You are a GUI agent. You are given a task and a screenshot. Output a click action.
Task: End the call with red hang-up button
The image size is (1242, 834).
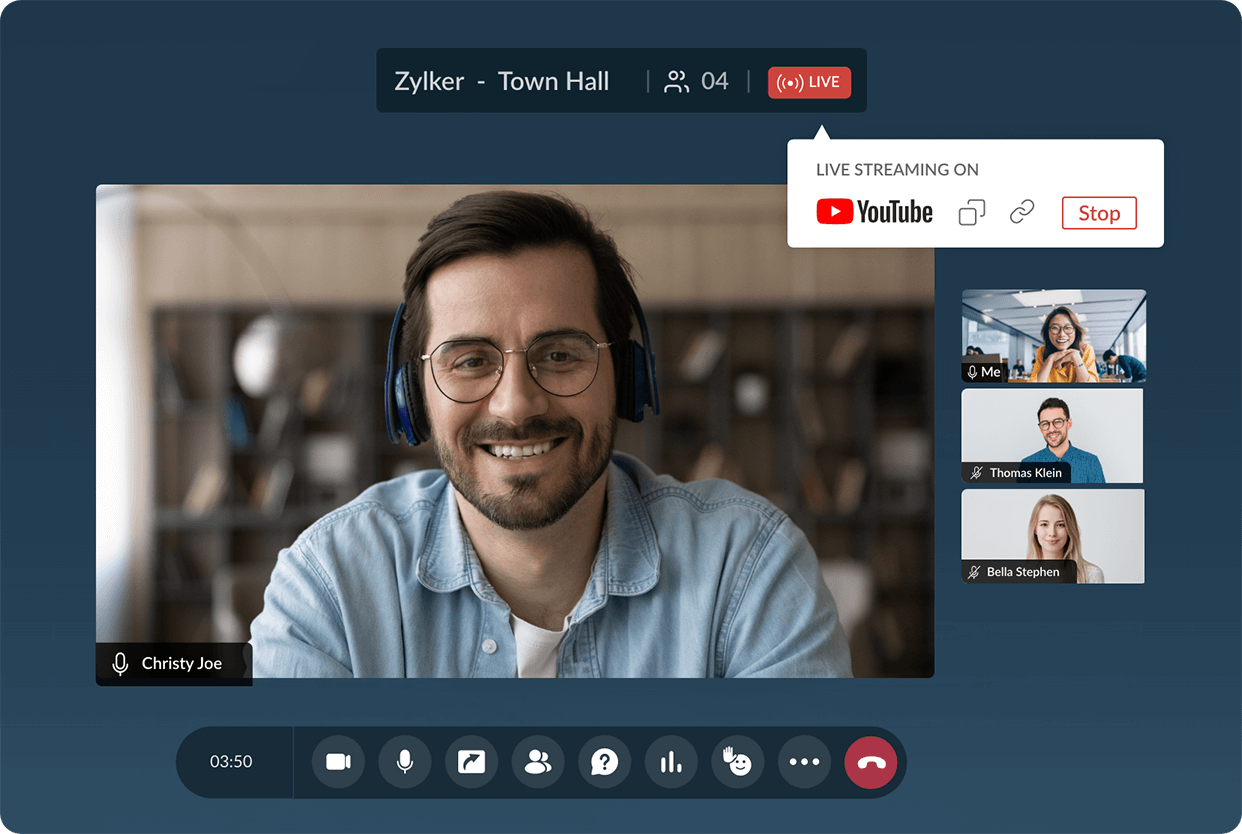tap(871, 762)
